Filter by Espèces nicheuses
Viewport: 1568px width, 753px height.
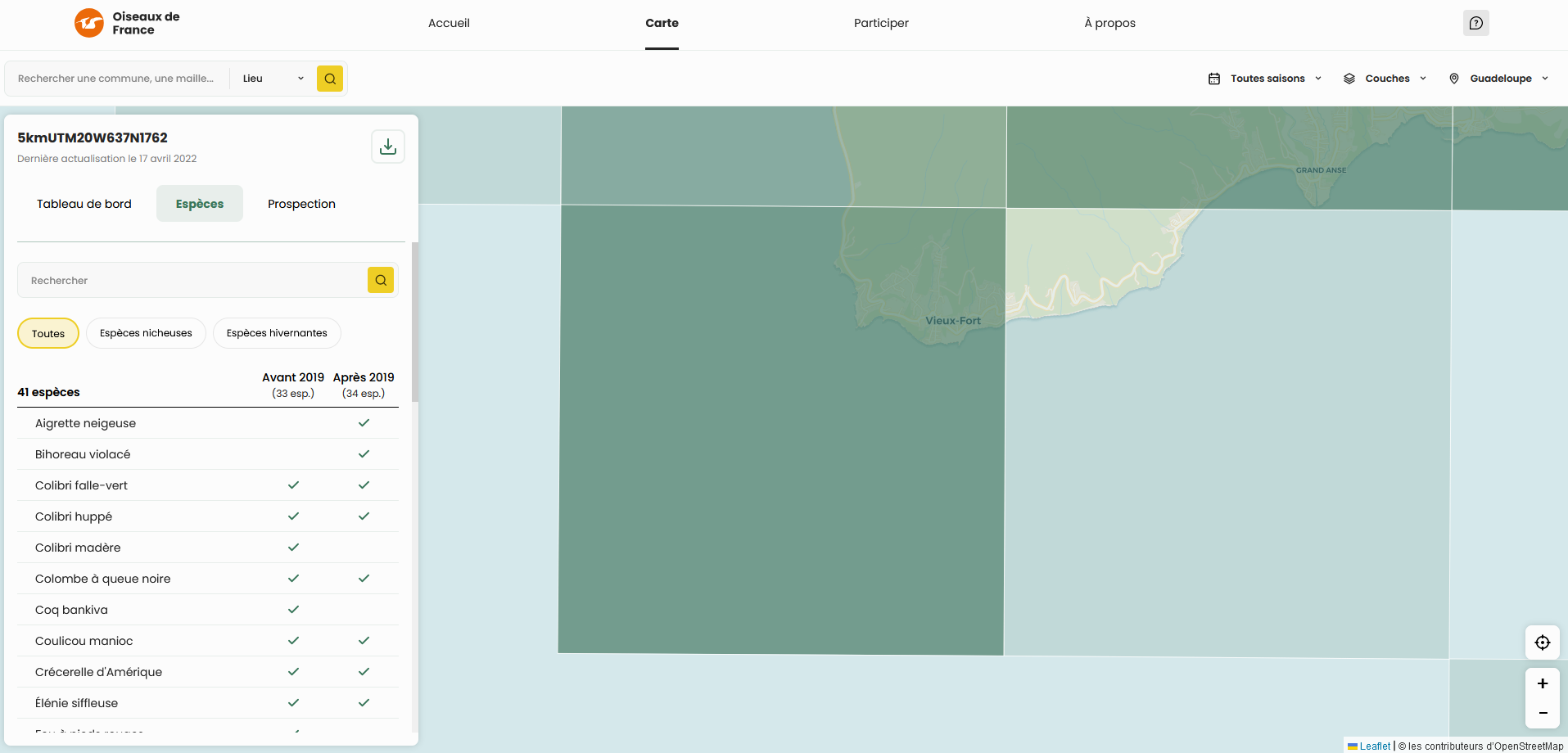[146, 333]
